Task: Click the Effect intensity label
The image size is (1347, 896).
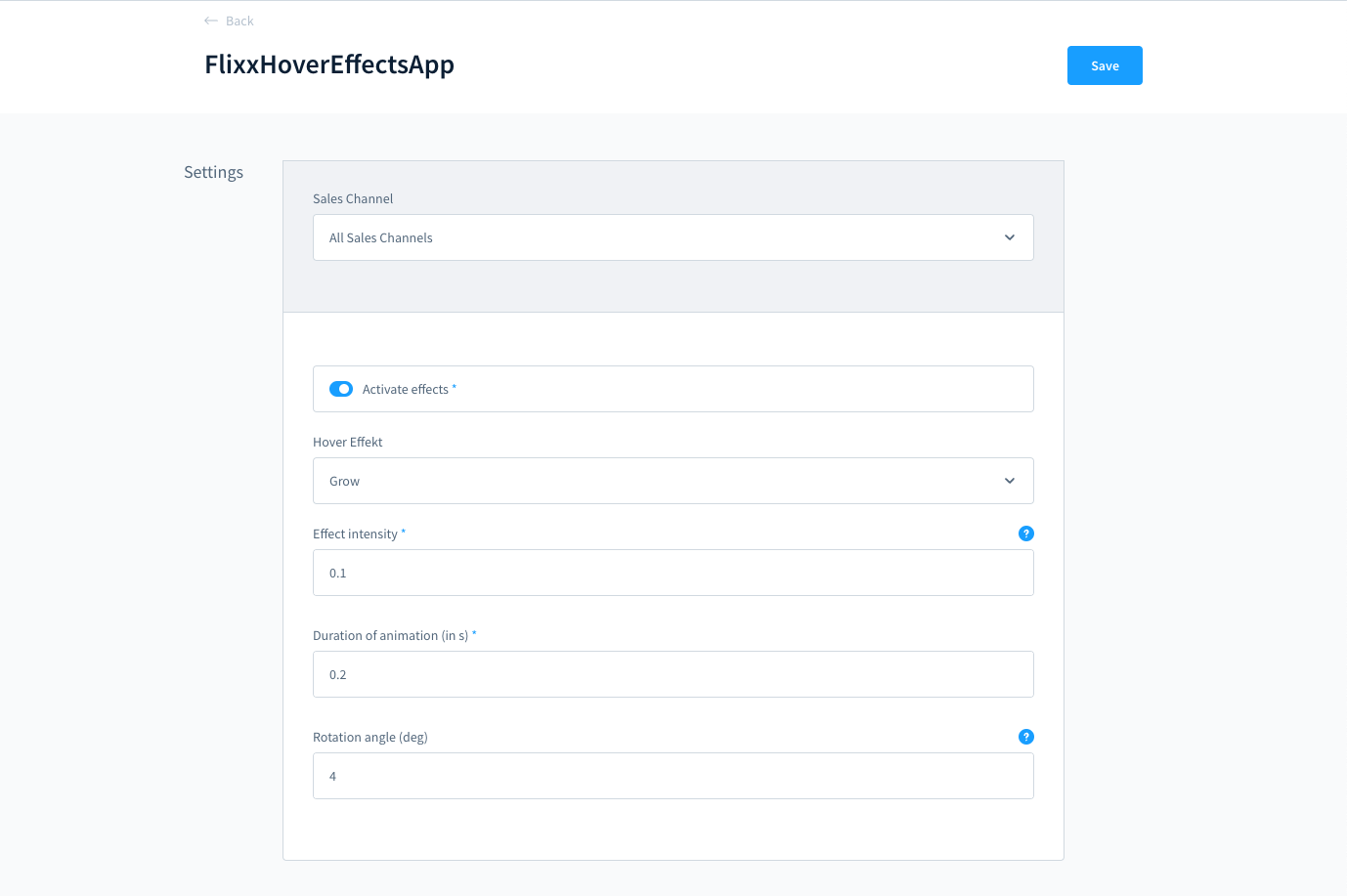Action: point(355,533)
